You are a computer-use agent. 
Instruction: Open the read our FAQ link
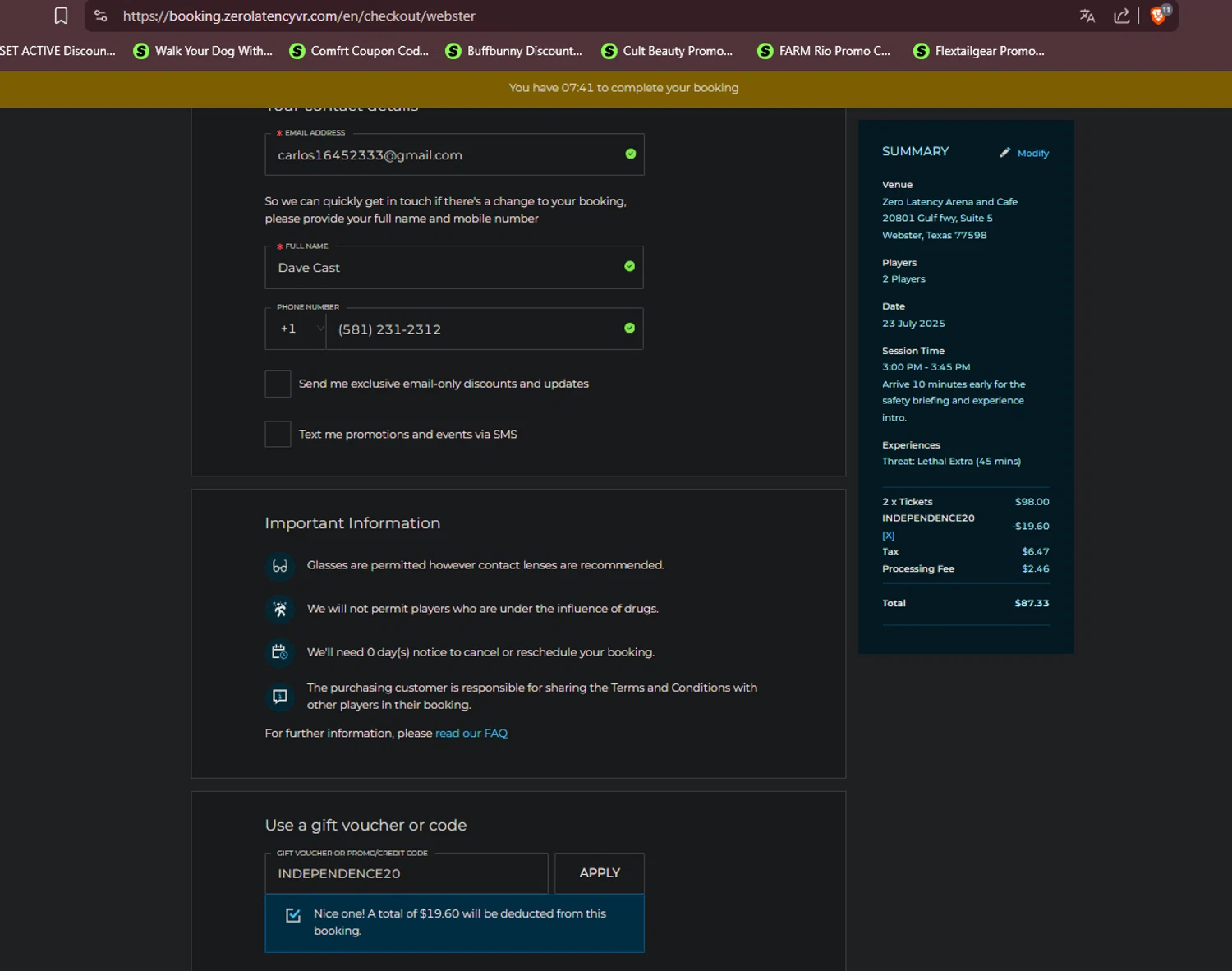click(x=471, y=733)
